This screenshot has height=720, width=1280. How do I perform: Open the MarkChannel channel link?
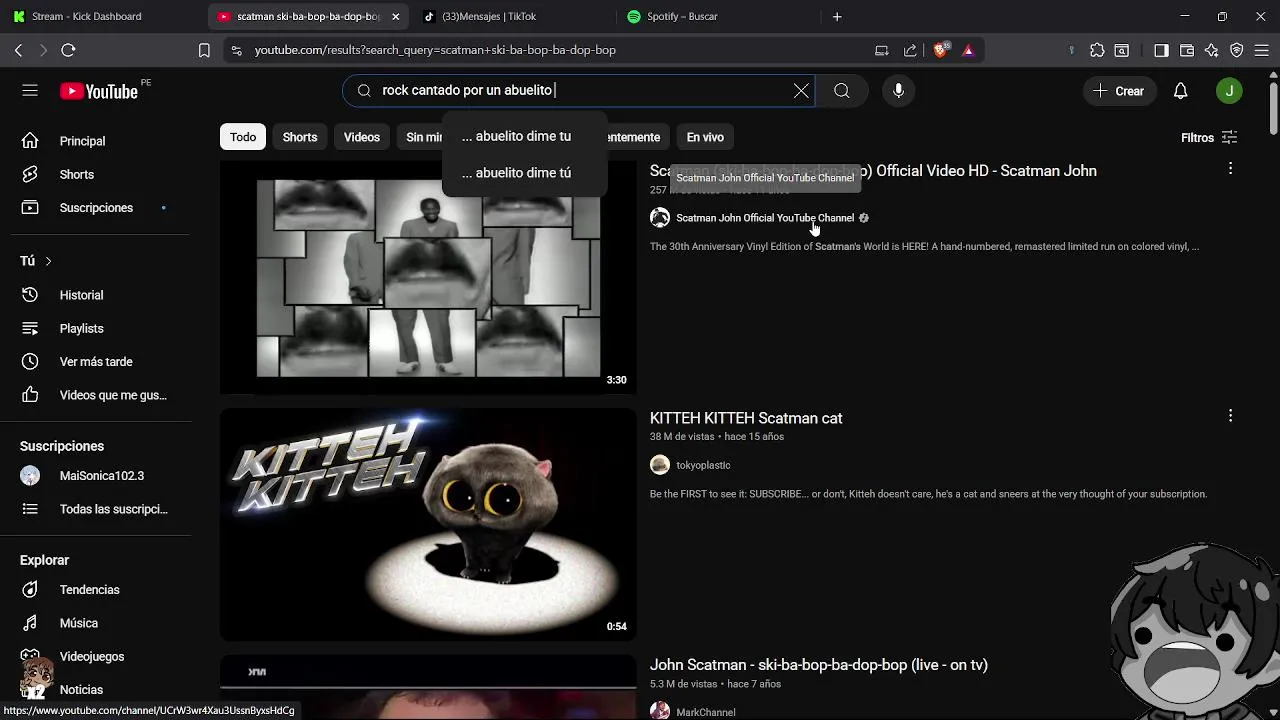[706, 712]
